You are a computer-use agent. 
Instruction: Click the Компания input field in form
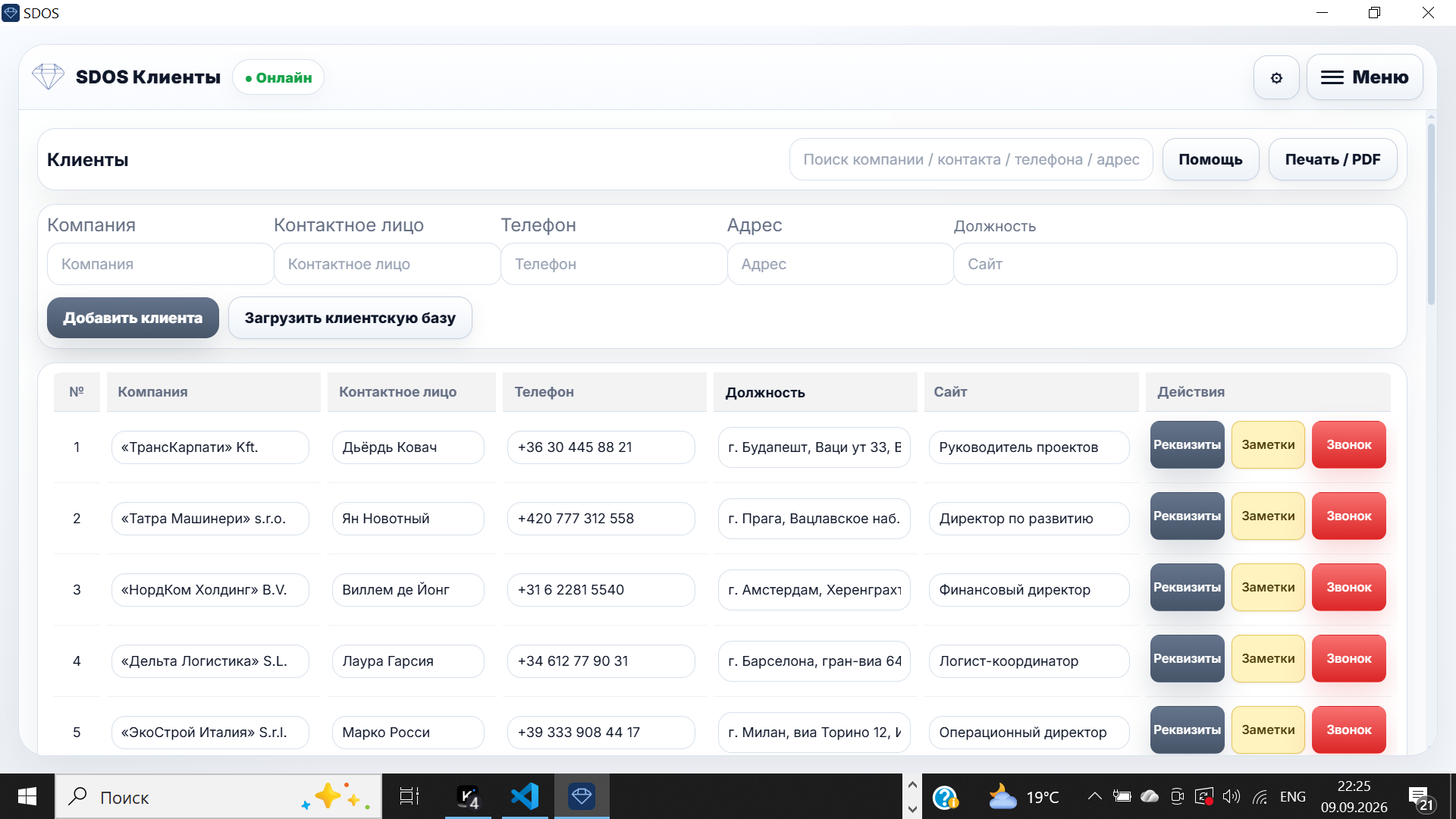tap(160, 264)
